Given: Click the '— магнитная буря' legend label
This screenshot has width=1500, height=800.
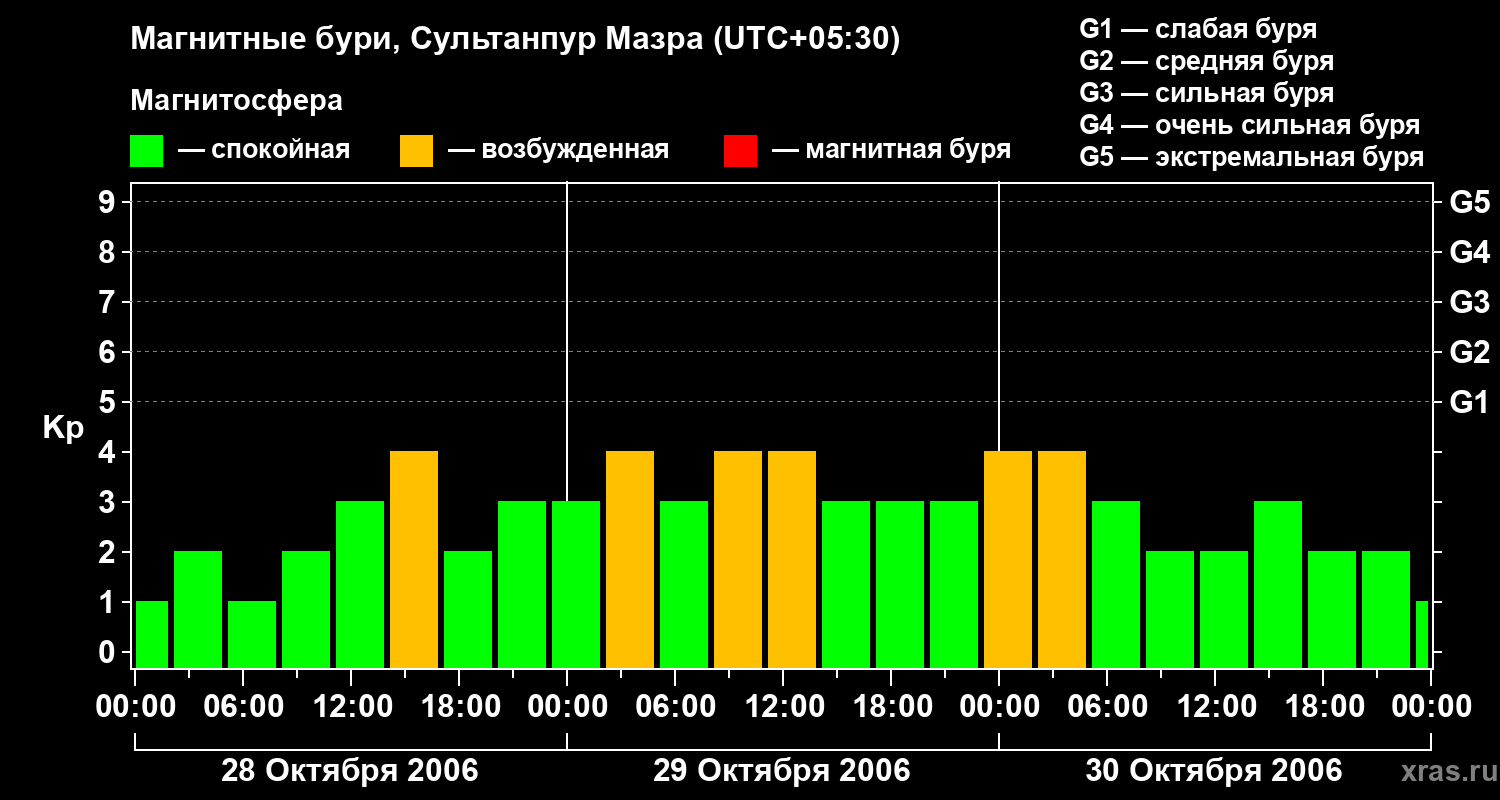Looking at the screenshot, I should 891,150.
